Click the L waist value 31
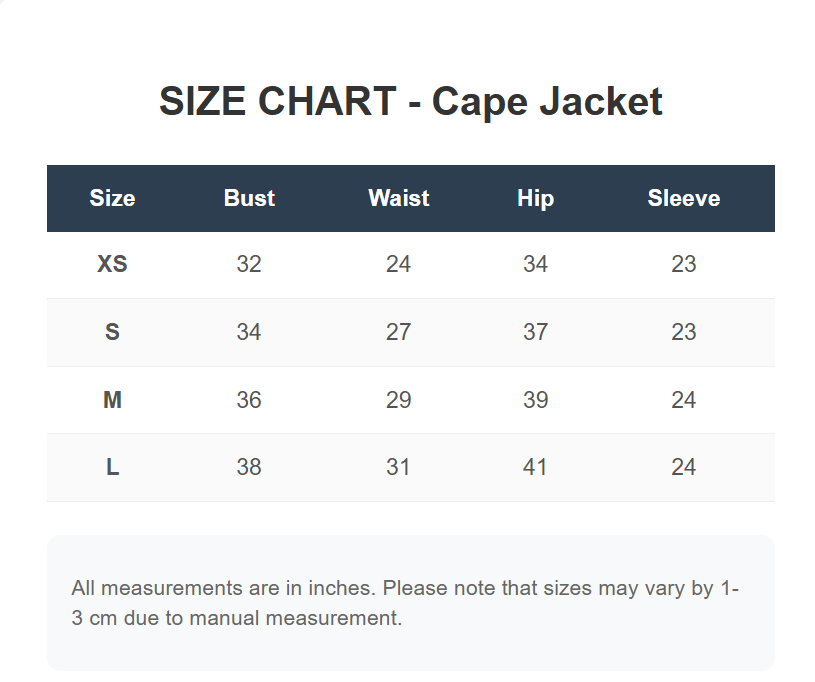Image resolution: width=815 pixels, height=682 pixels. pos(399,467)
